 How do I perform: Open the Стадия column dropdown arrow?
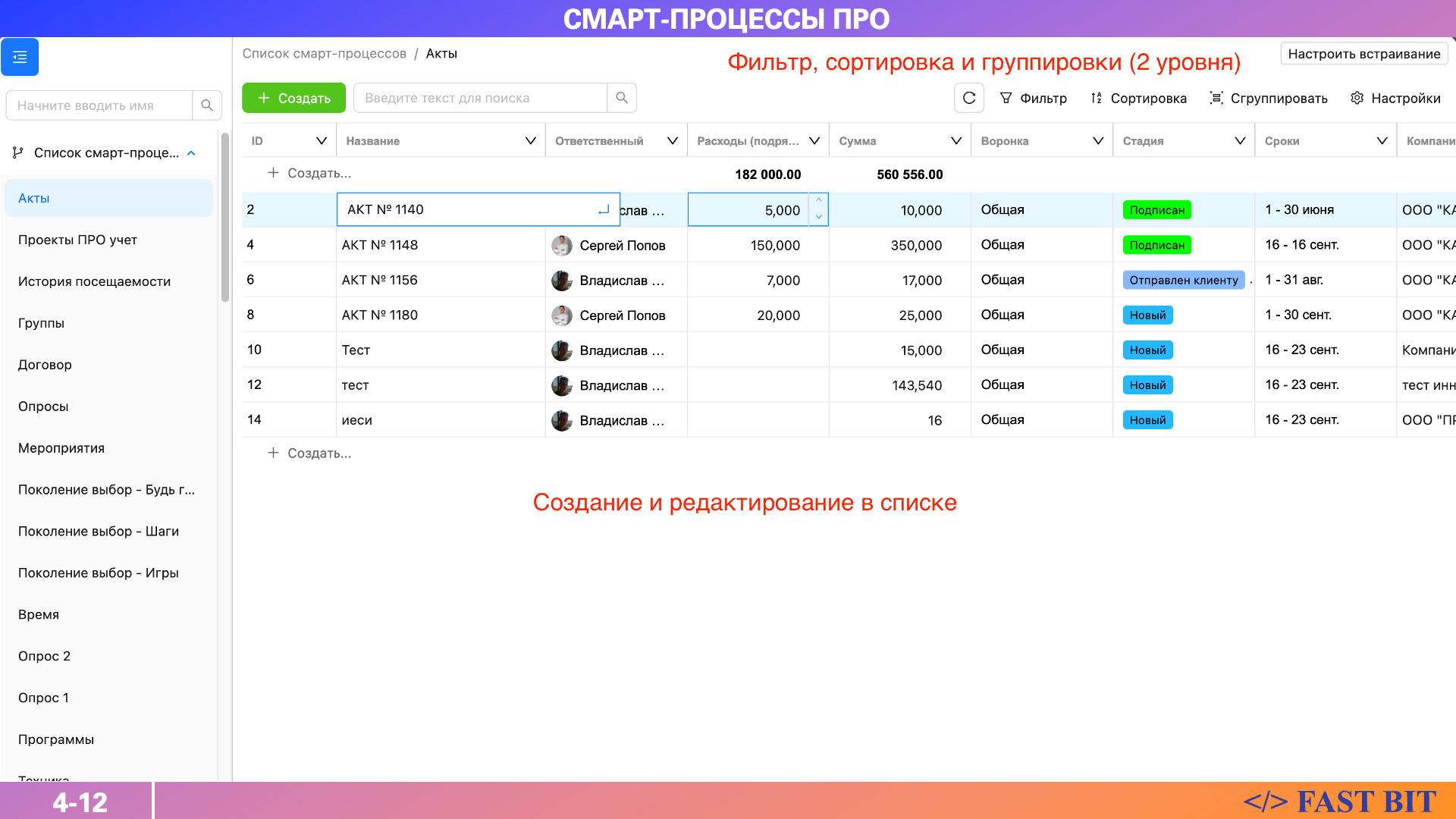pyautogui.click(x=1240, y=141)
